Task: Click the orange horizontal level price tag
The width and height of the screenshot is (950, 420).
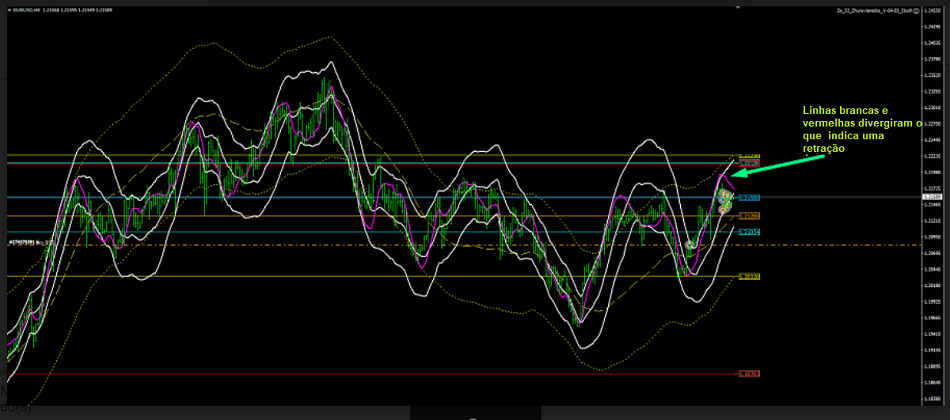Action: 749,216
